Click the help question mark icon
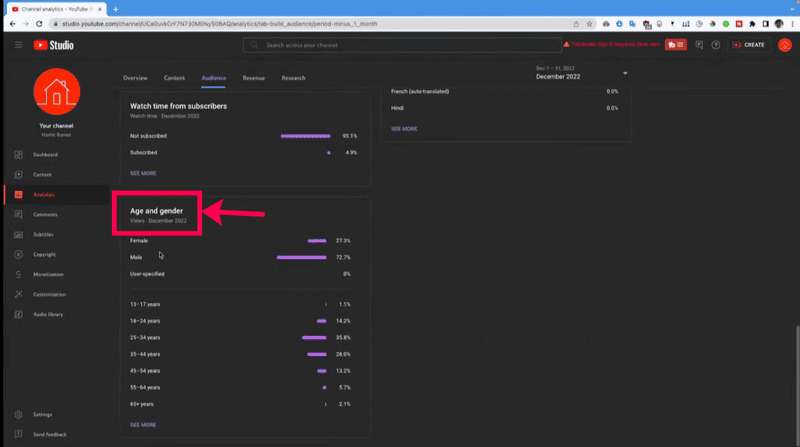The height and width of the screenshot is (447, 800). tap(715, 45)
